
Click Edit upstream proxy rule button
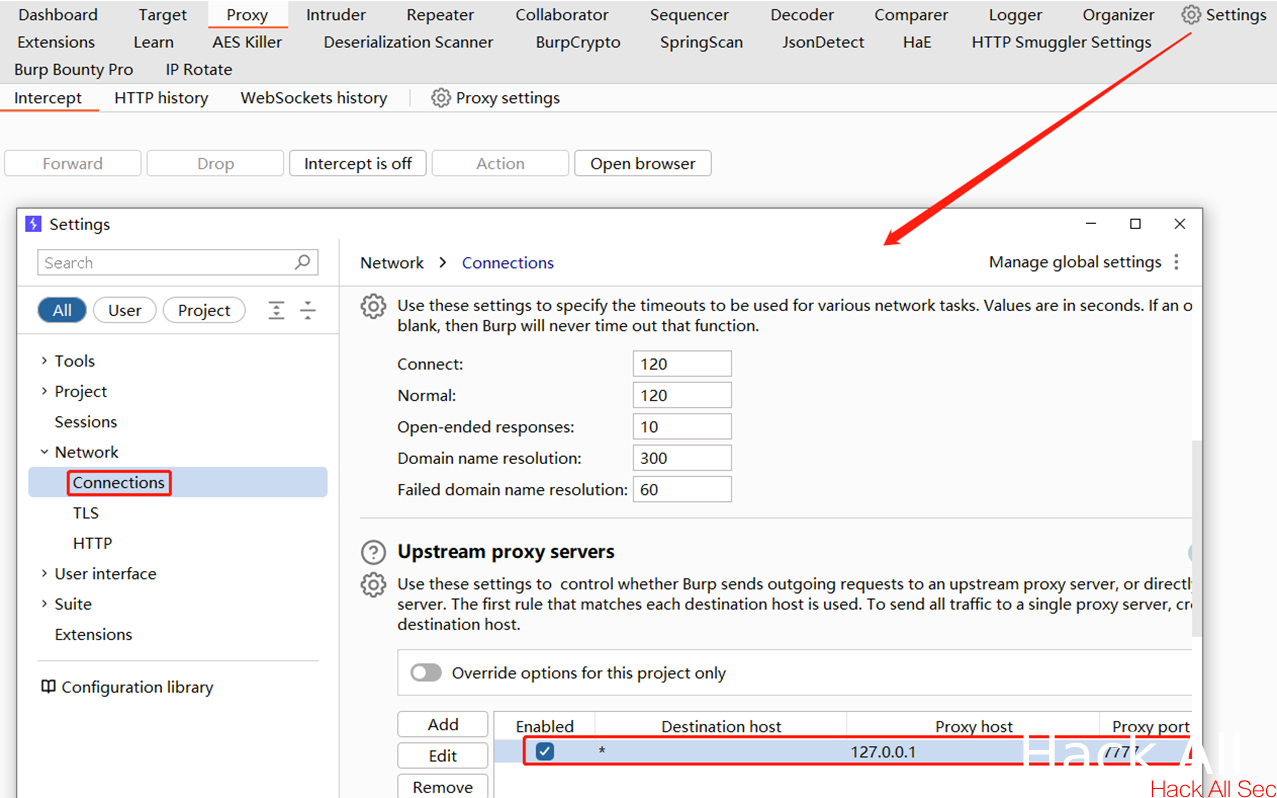[x=443, y=756]
